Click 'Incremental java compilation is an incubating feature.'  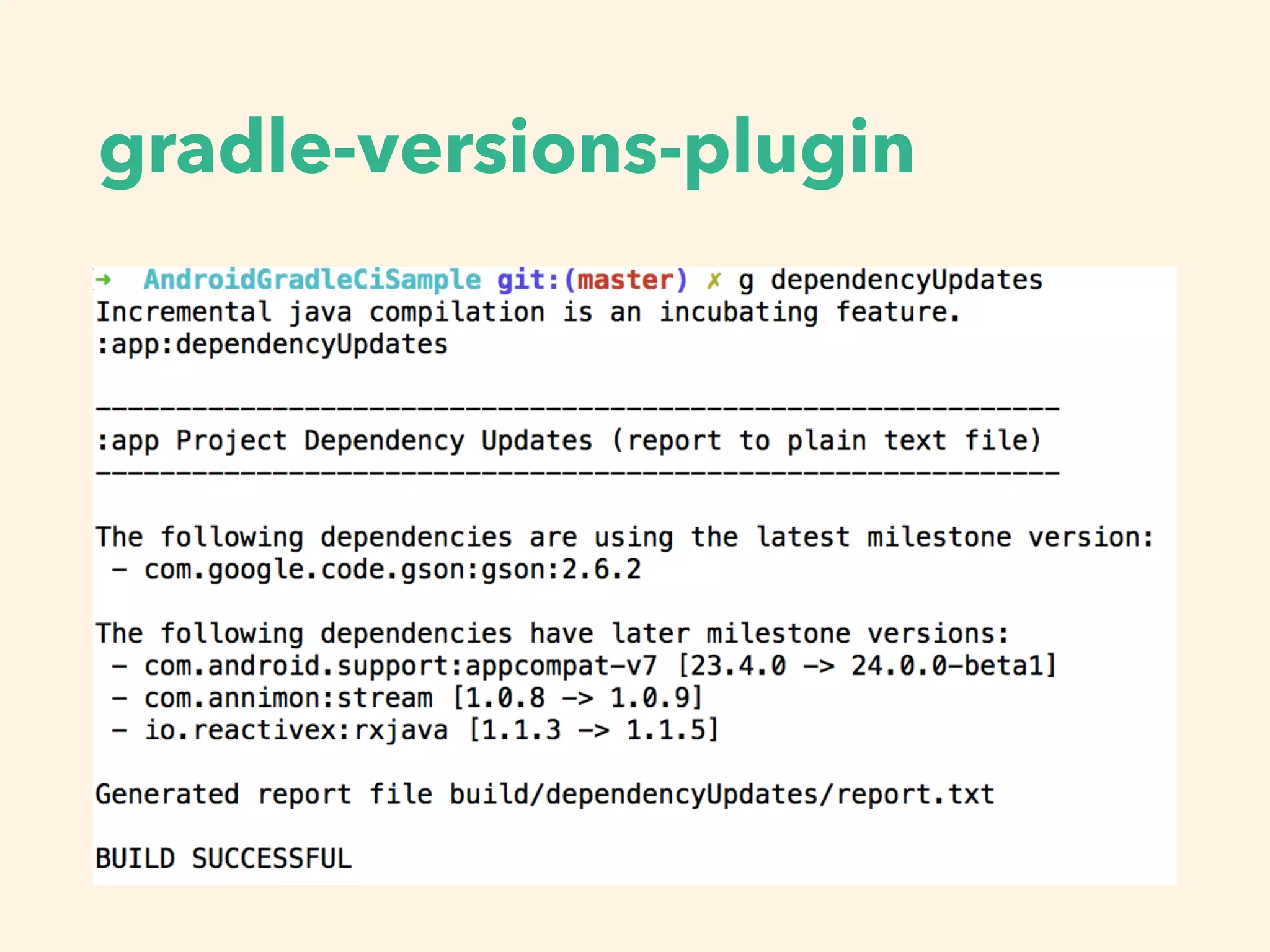point(528,312)
